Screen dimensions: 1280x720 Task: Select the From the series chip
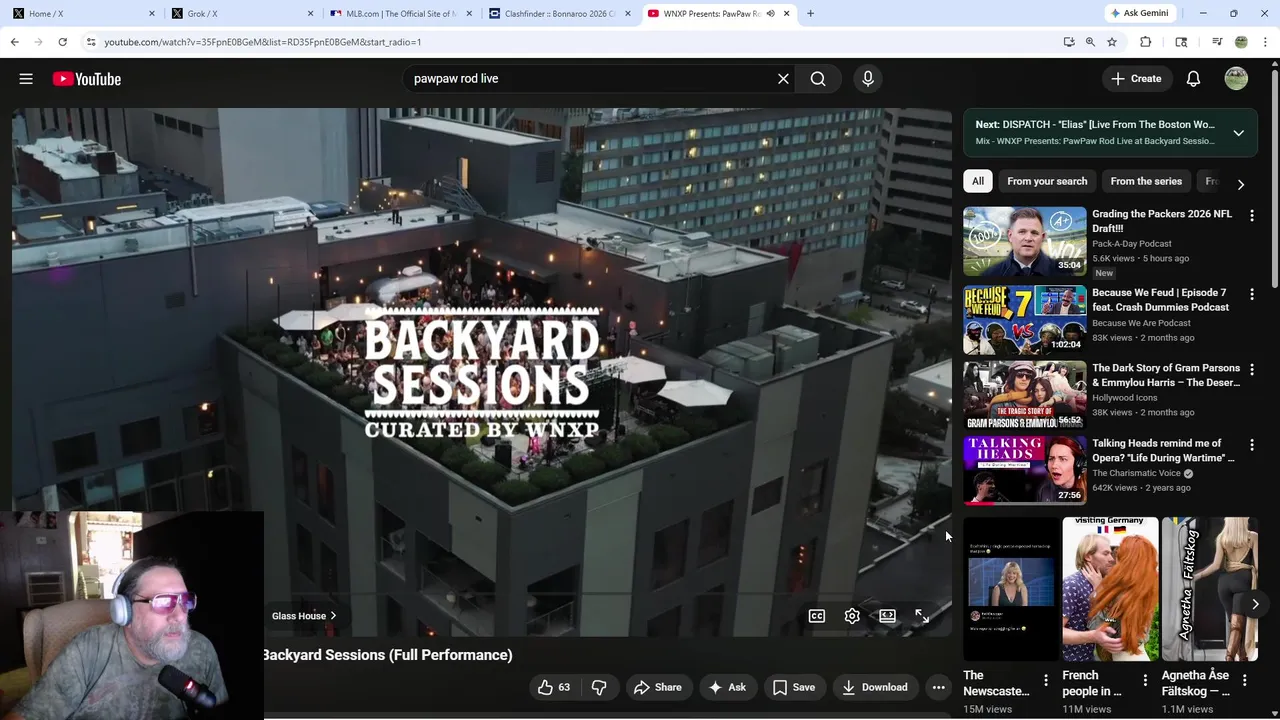pyautogui.click(x=1146, y=181)
